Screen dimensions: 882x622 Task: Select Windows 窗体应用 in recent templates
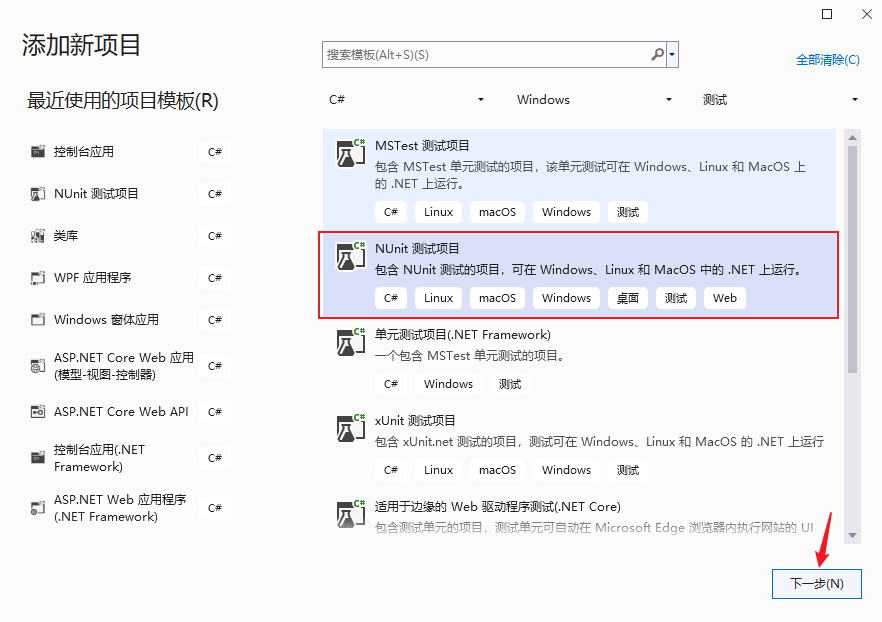[x=106, y=319]
